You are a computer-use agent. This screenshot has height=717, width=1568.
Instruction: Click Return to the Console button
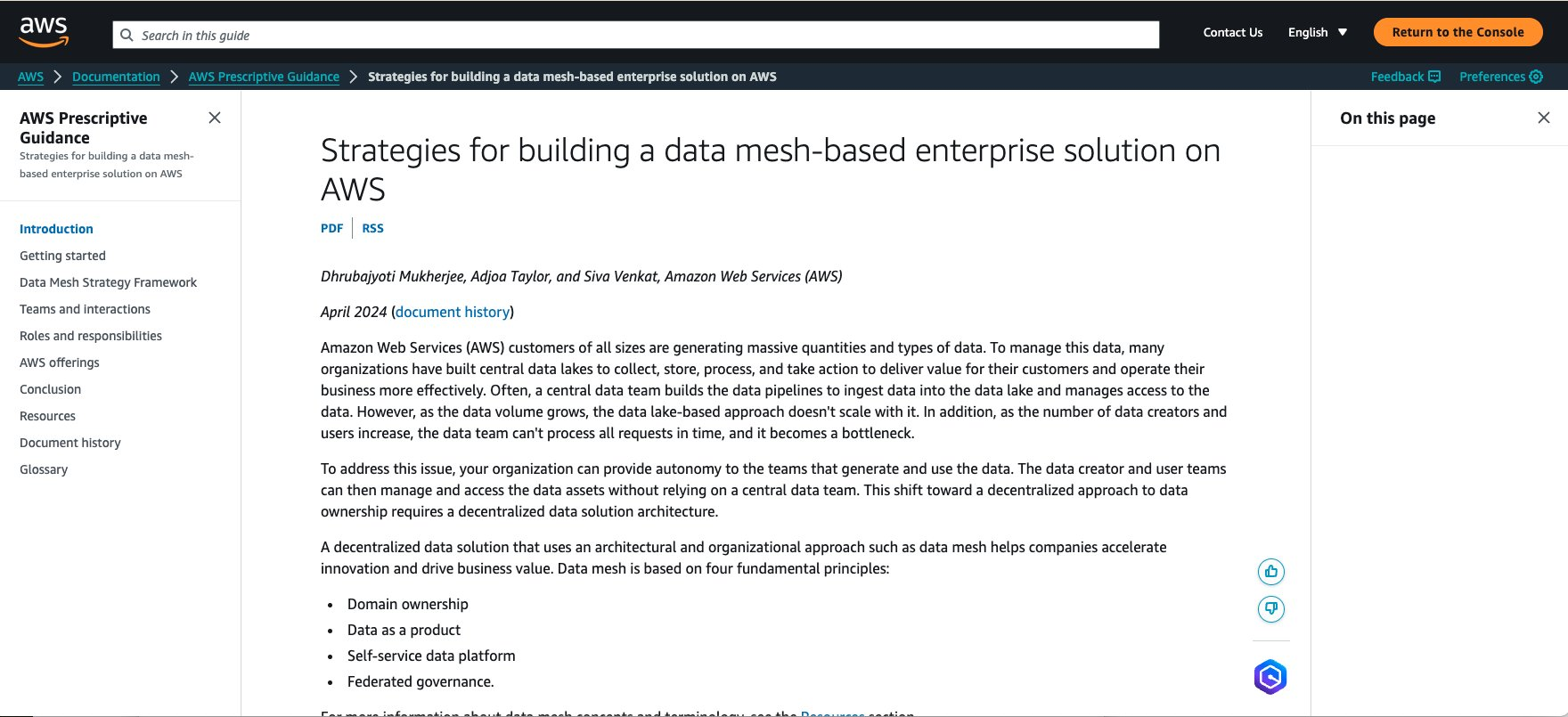[x=1457, y=31]
